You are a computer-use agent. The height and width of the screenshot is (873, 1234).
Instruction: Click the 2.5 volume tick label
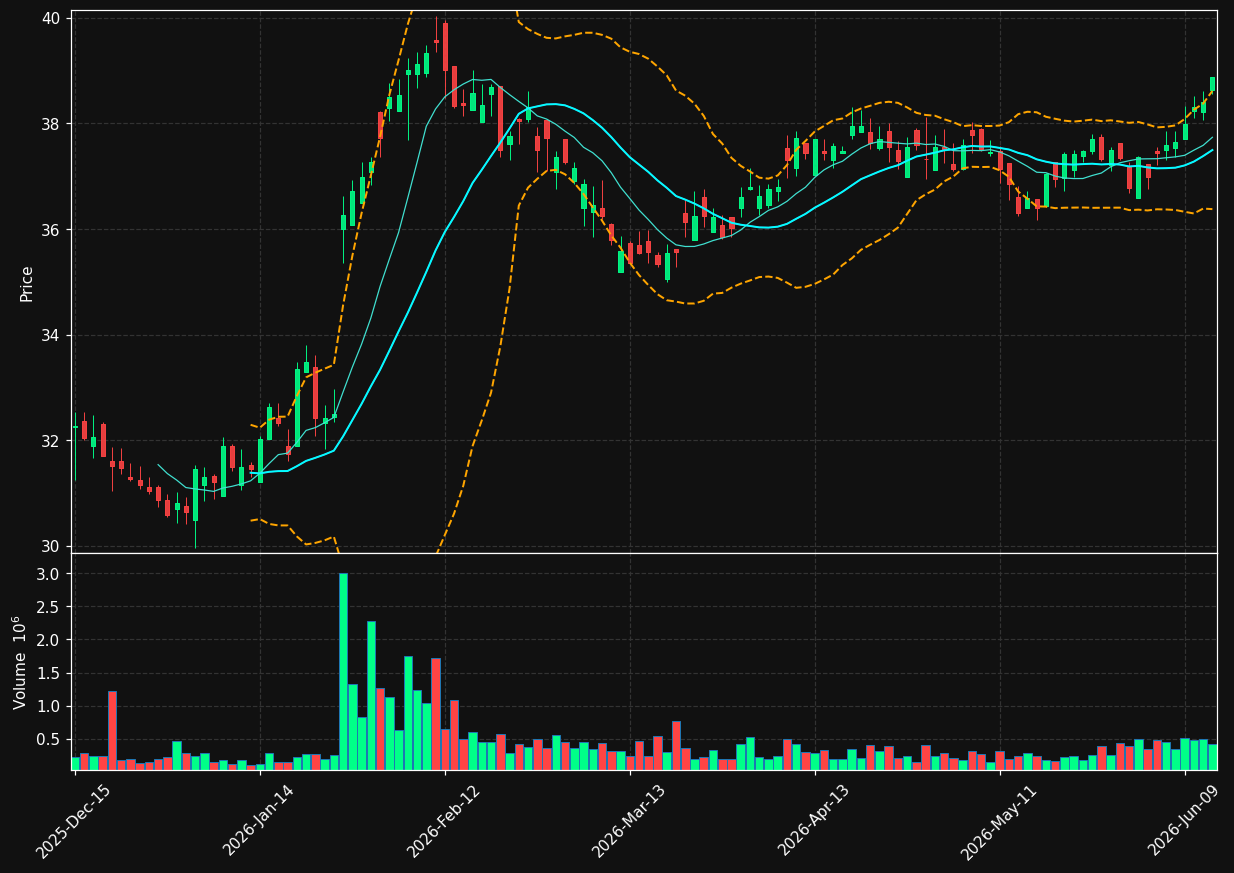coord(49,607)
